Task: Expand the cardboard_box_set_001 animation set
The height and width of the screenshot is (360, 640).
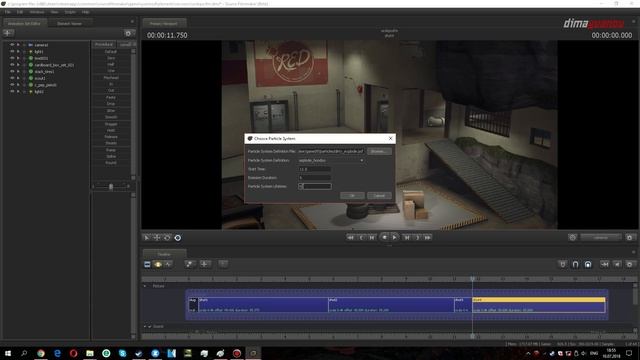Action: click(18, 65)
